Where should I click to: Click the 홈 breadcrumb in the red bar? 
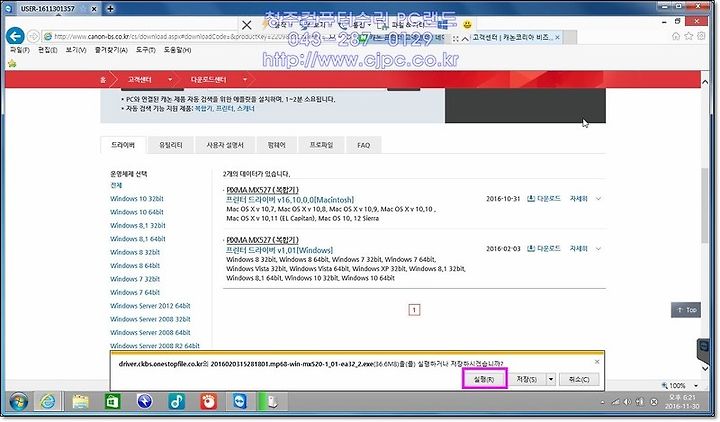103,80
